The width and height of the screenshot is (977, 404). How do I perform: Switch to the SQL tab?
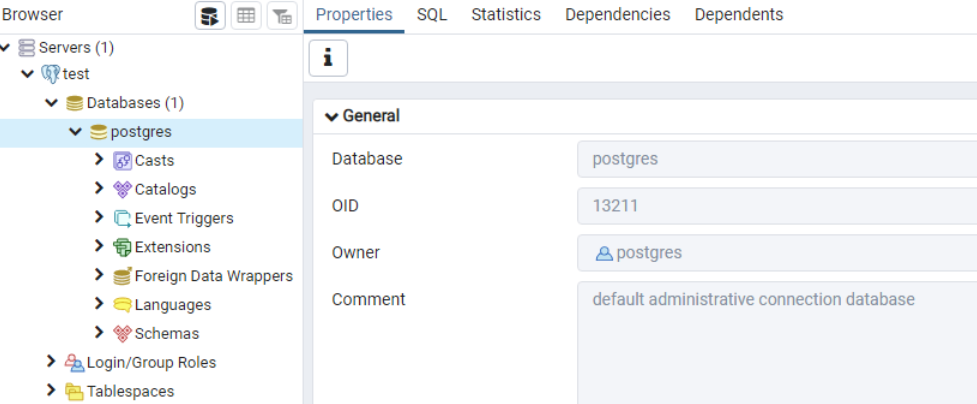tap(432, 15)
